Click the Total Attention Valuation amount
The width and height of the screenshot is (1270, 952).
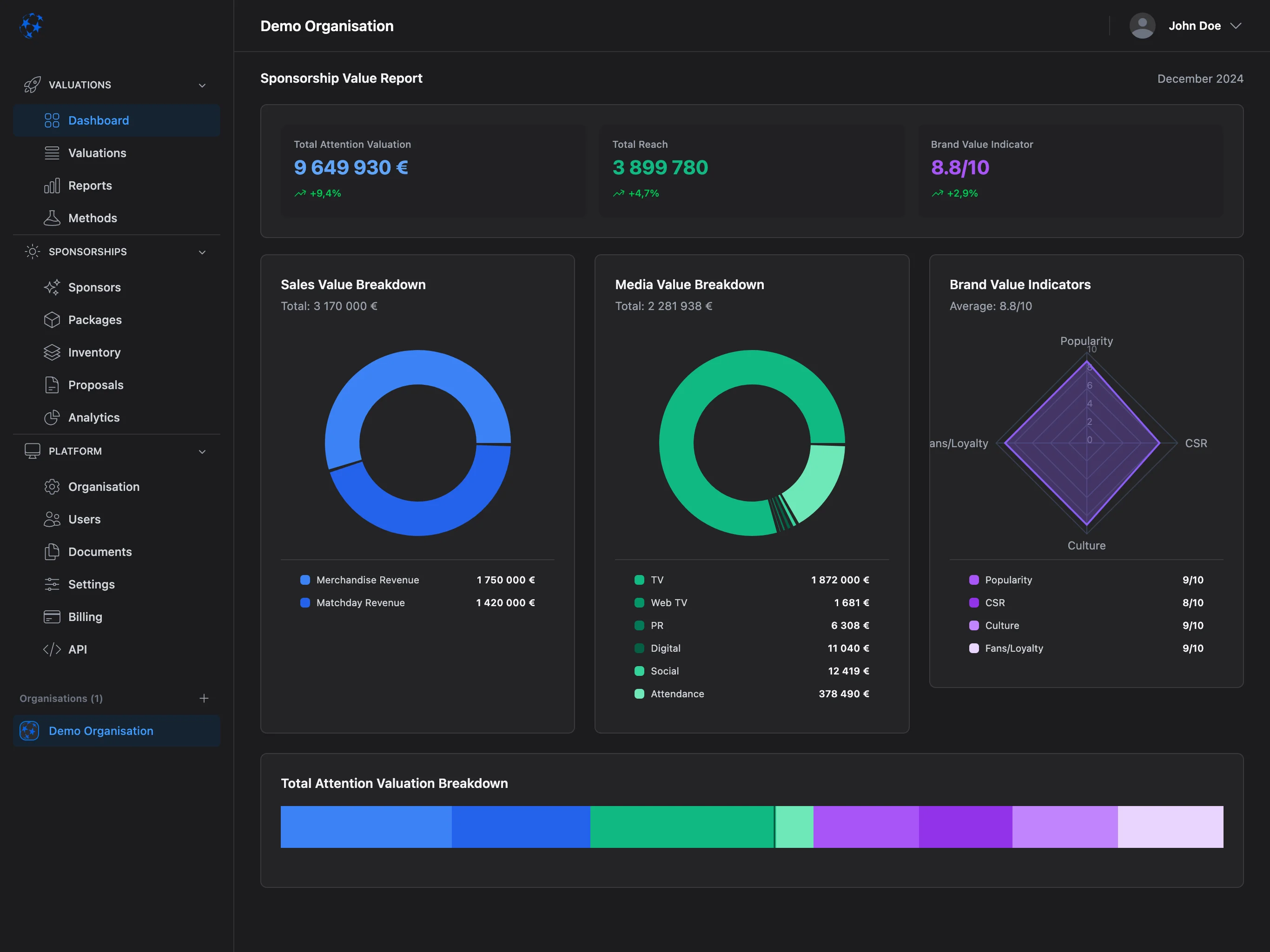(x=351, y=168)
